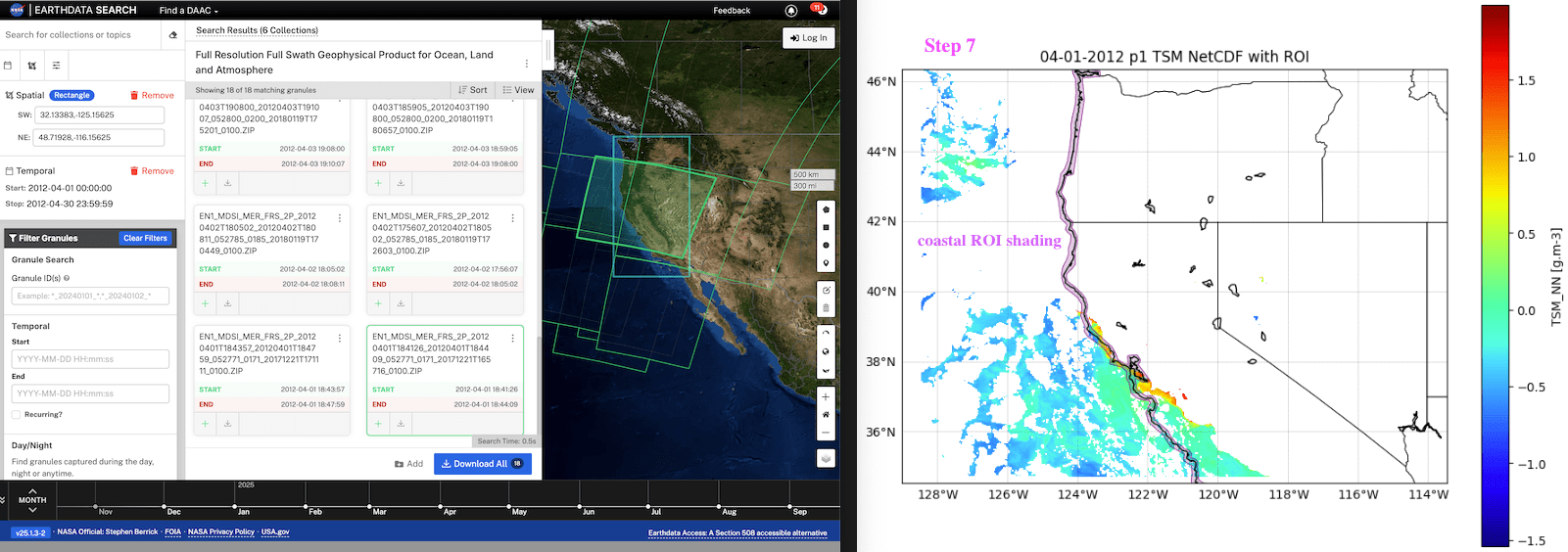
Task: Remove the Spatial filter
Action: tap(152, 95)
